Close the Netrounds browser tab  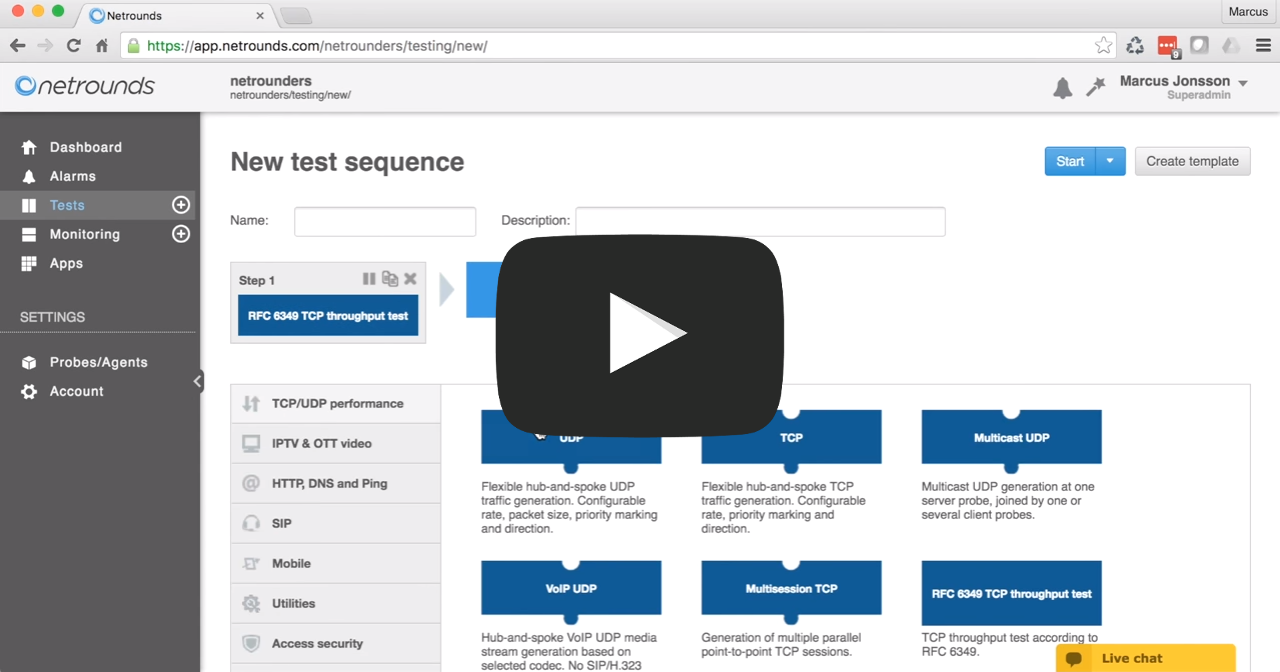tap(260, 16)
